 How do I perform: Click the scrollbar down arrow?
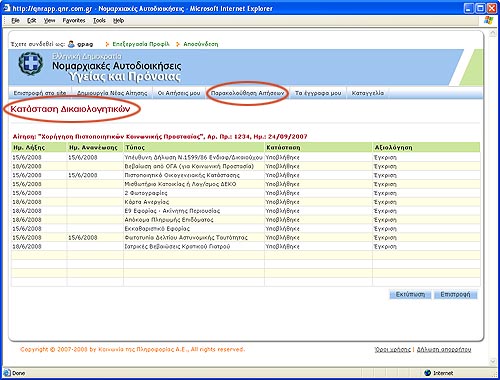[x=493, y=362]
